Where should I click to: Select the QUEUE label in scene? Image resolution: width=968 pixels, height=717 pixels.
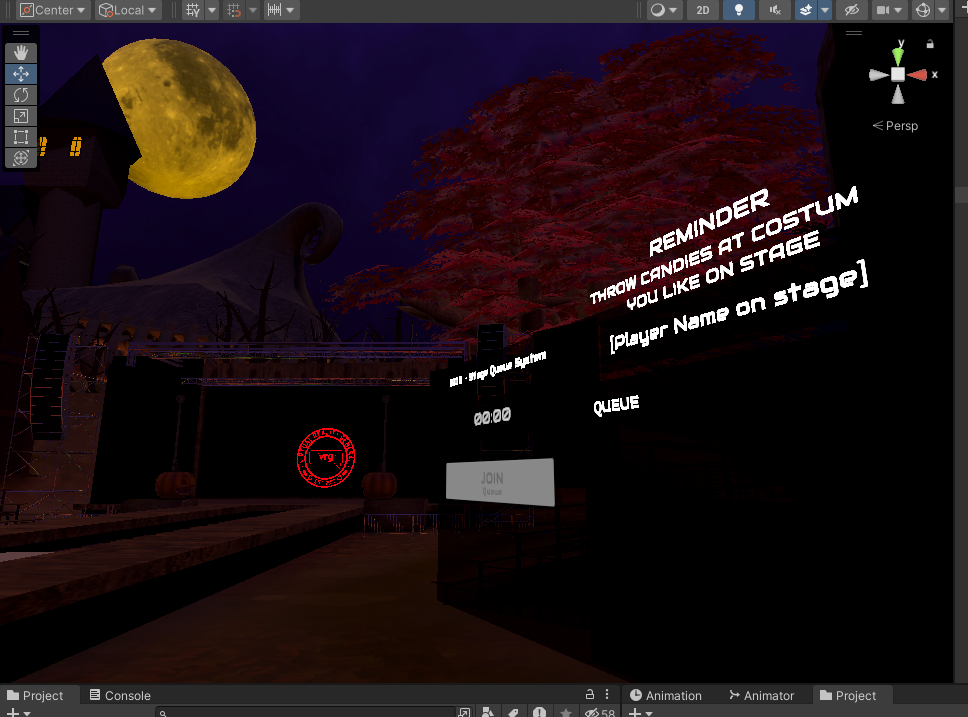[x=616, y=405]
